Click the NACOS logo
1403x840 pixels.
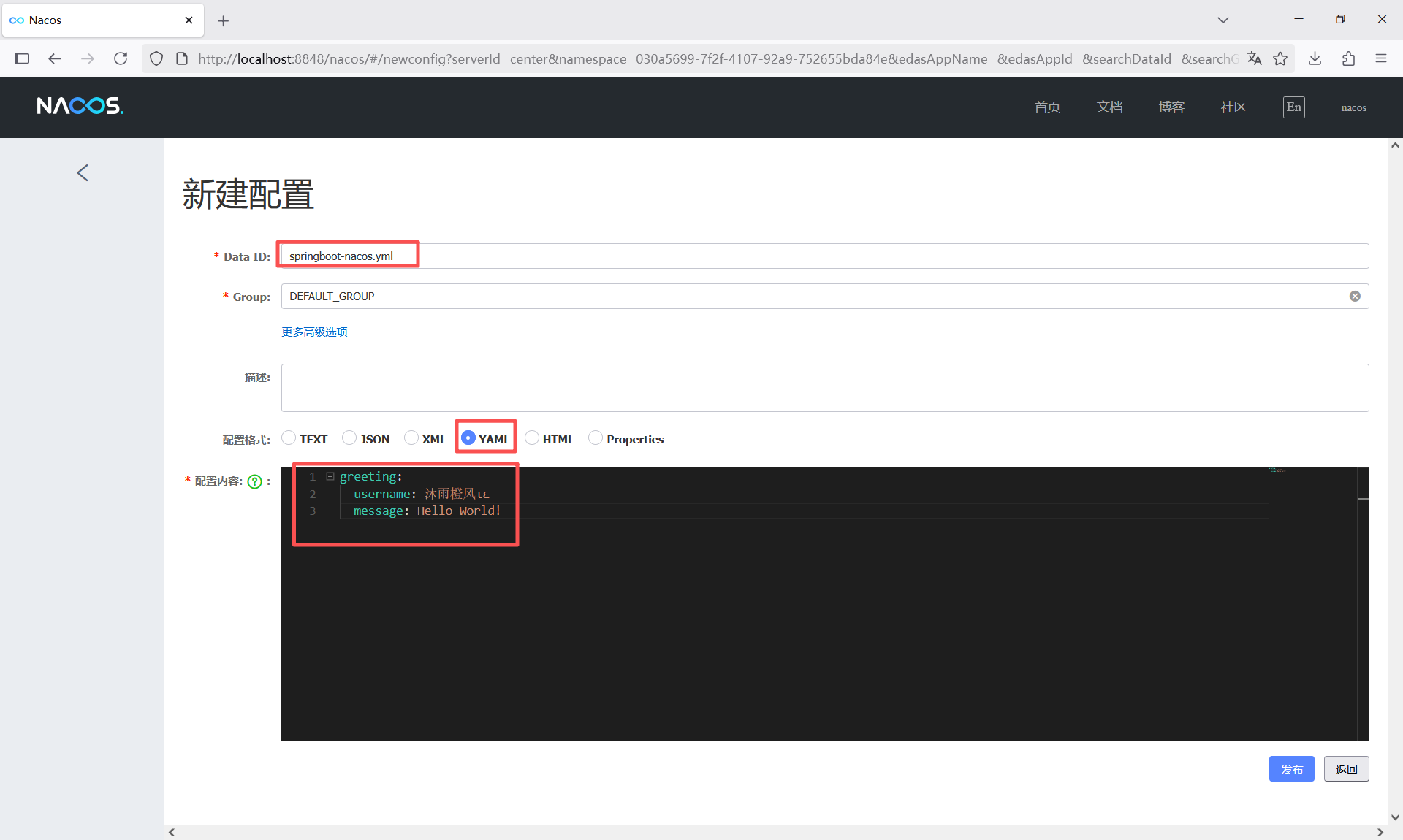pos(80,107)
